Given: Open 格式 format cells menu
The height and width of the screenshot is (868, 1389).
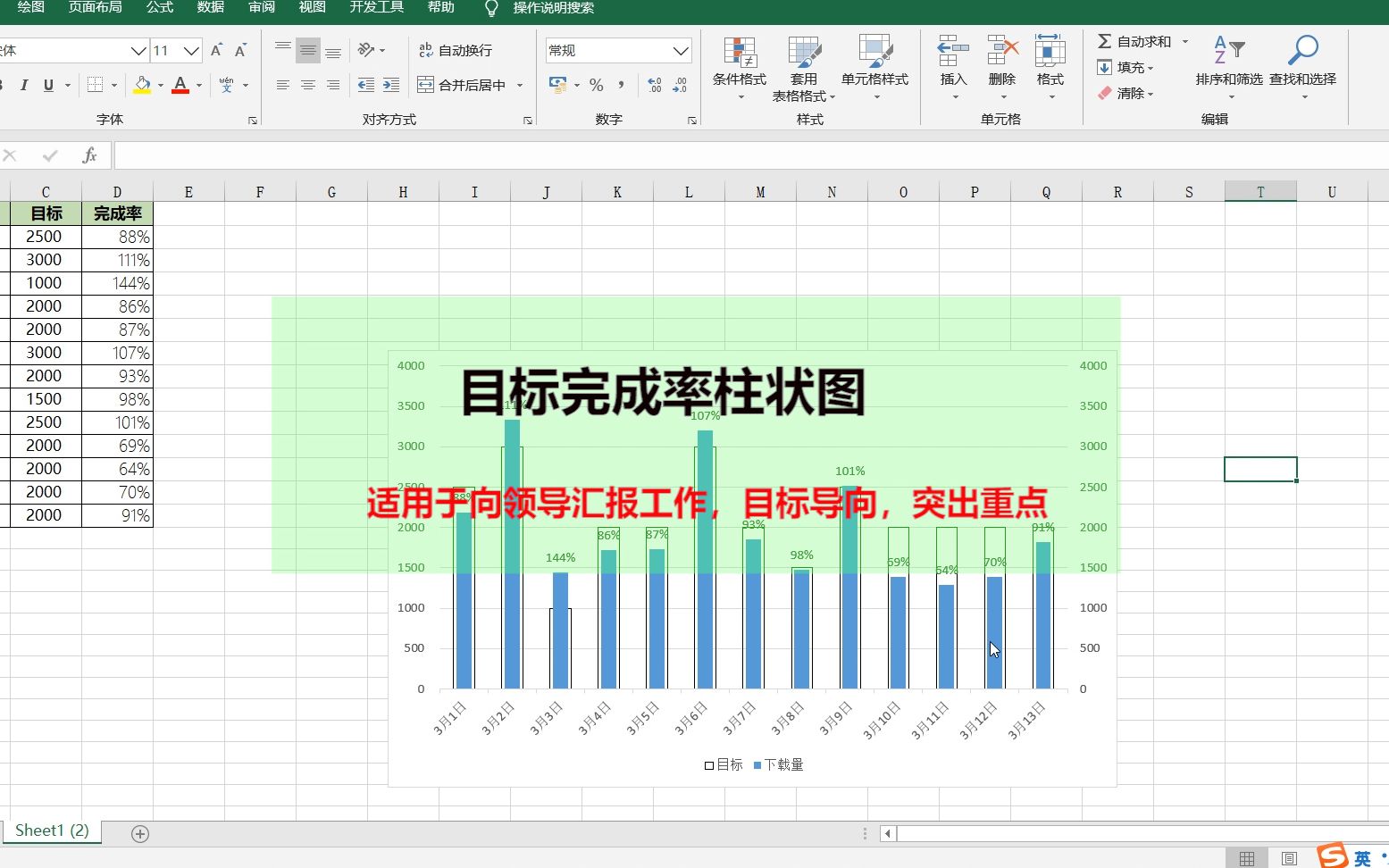Looking at the screenshot, I should (x=1050, y=68).
